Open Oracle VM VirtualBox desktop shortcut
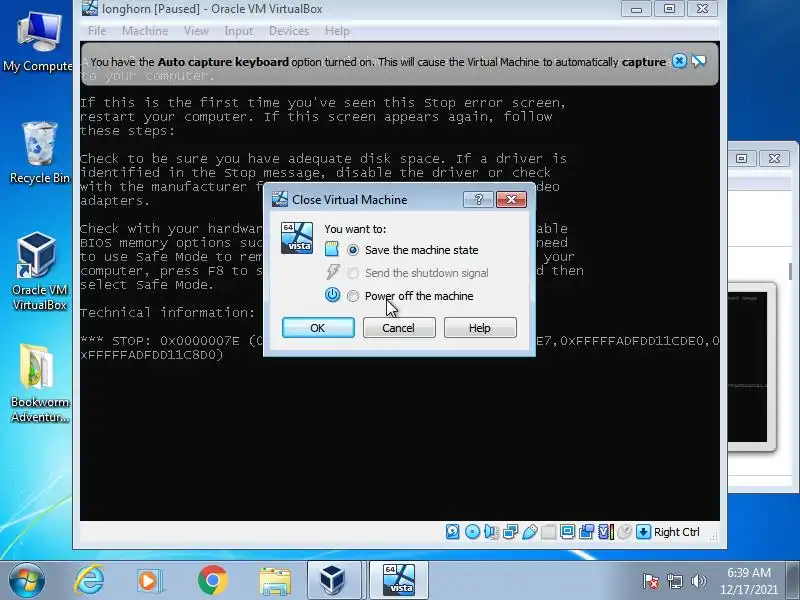 [x=39, y=271]
